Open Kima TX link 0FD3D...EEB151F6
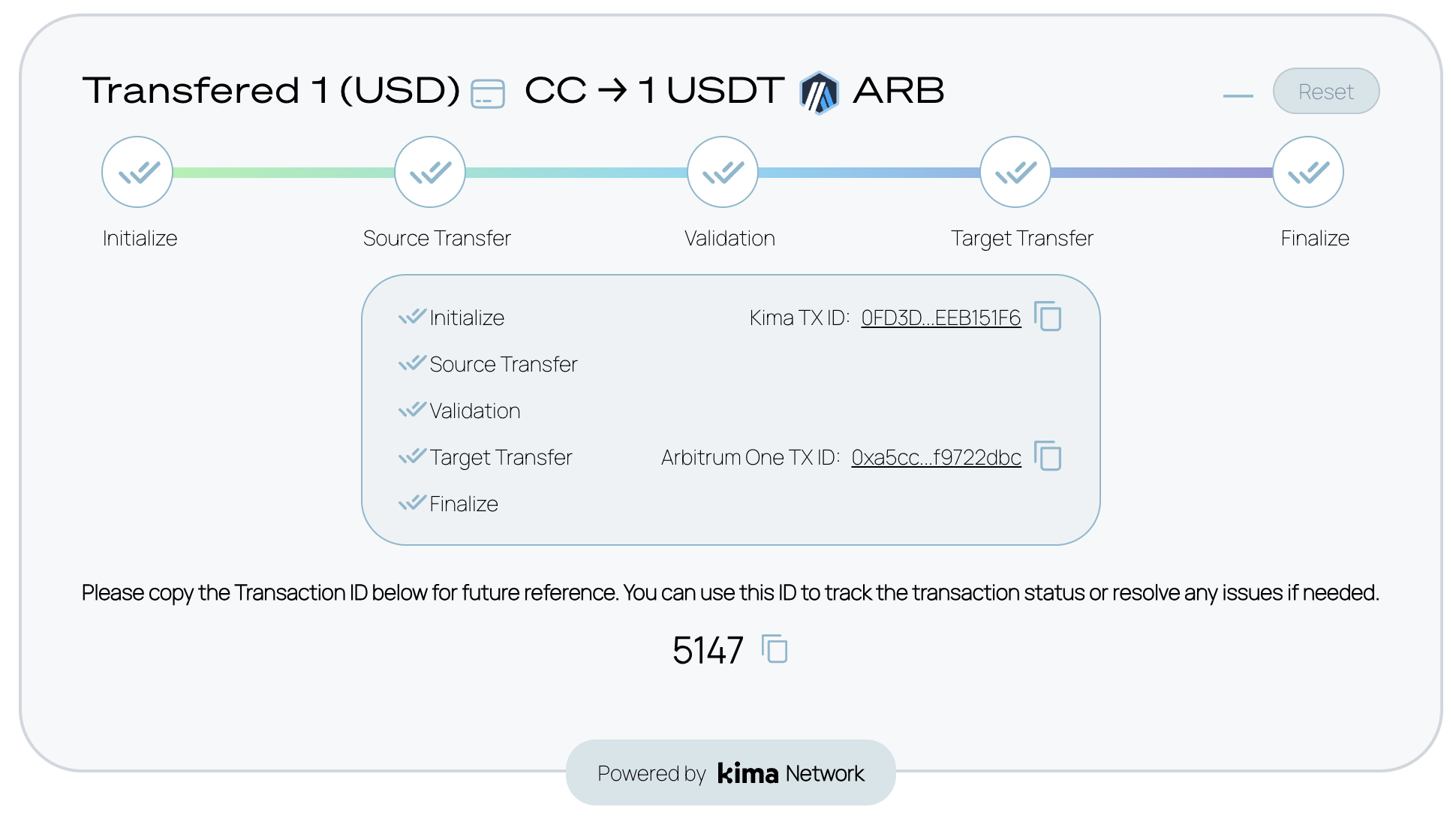This screenshot has height=813, width=1456. click(x=940, y=318)
